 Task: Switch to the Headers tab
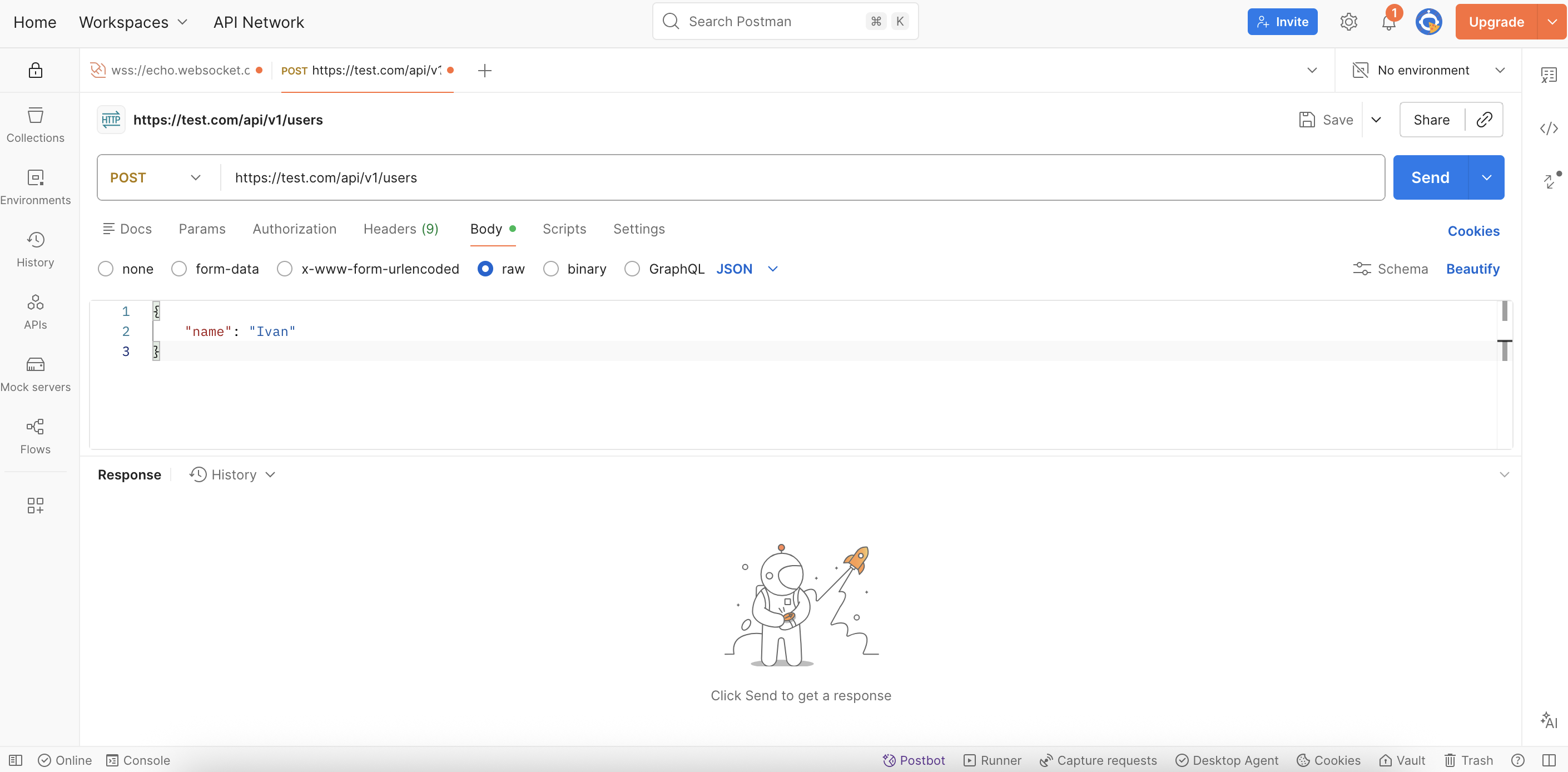[x=400, y=229]
